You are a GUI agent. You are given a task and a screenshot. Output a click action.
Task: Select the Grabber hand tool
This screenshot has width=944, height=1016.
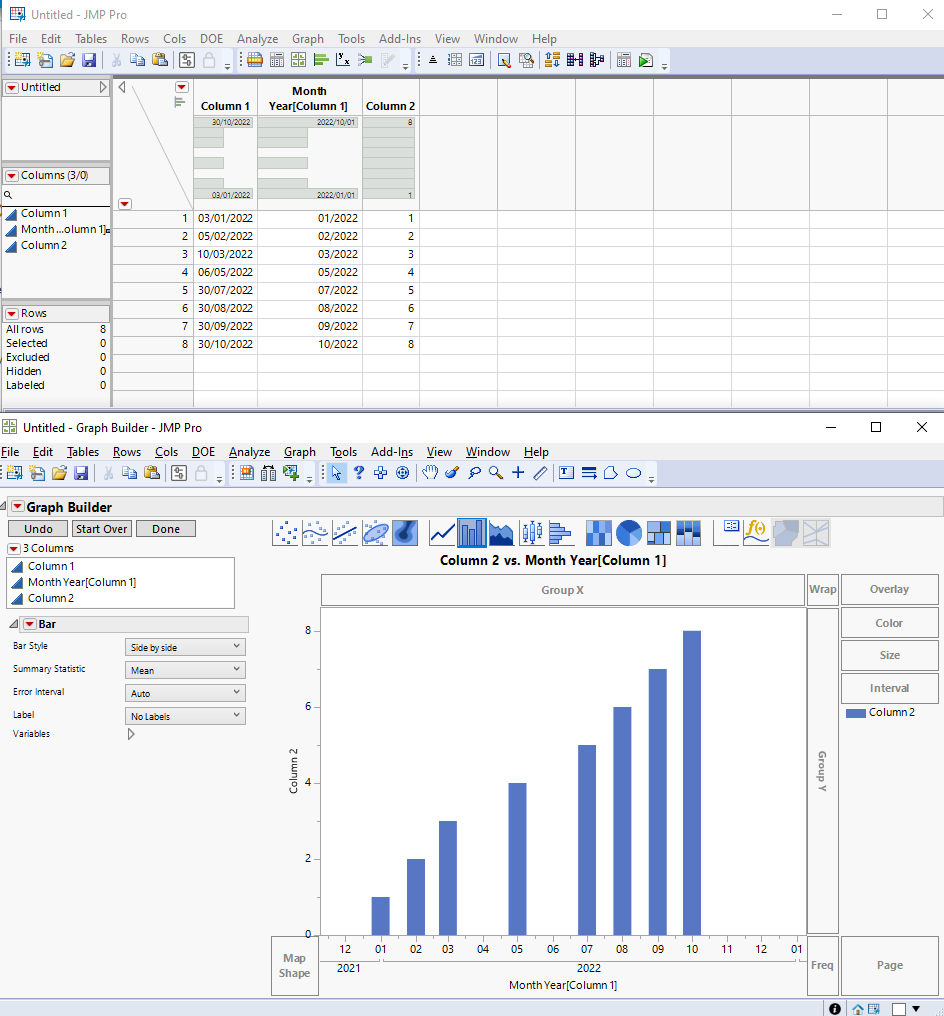[x=431, y=473]
